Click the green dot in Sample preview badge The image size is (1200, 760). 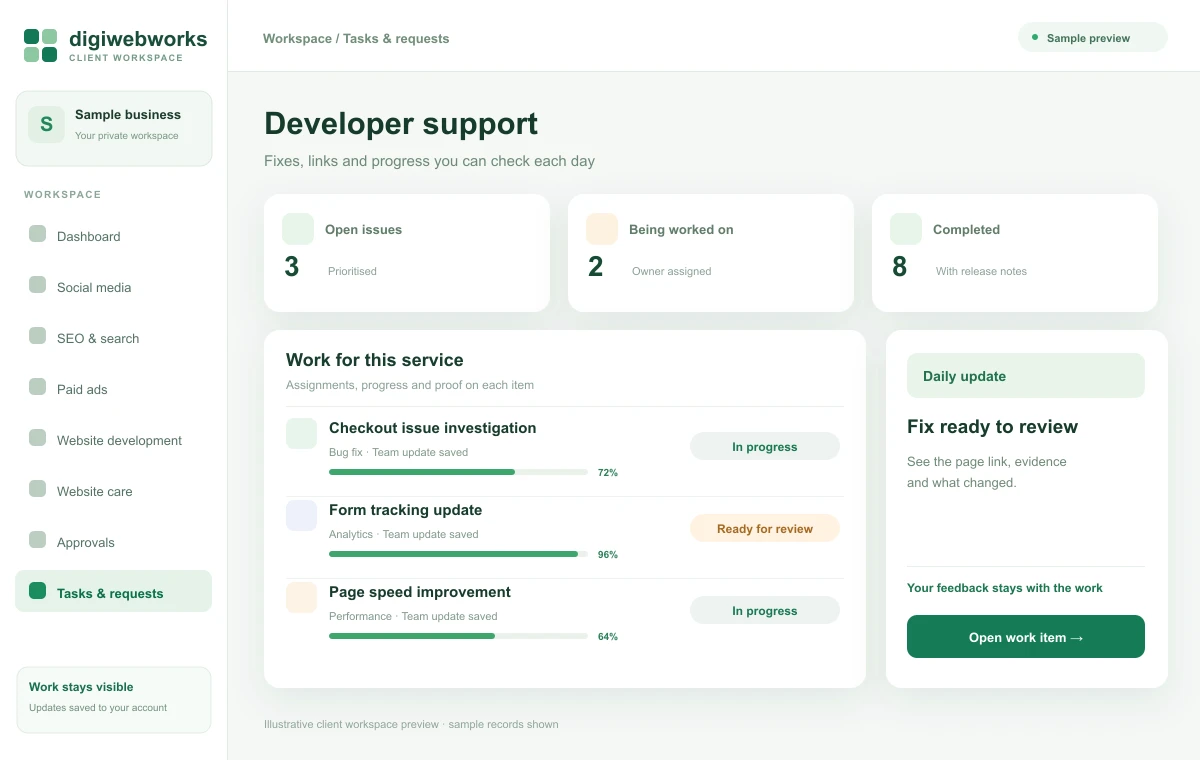pos(1035,37)
